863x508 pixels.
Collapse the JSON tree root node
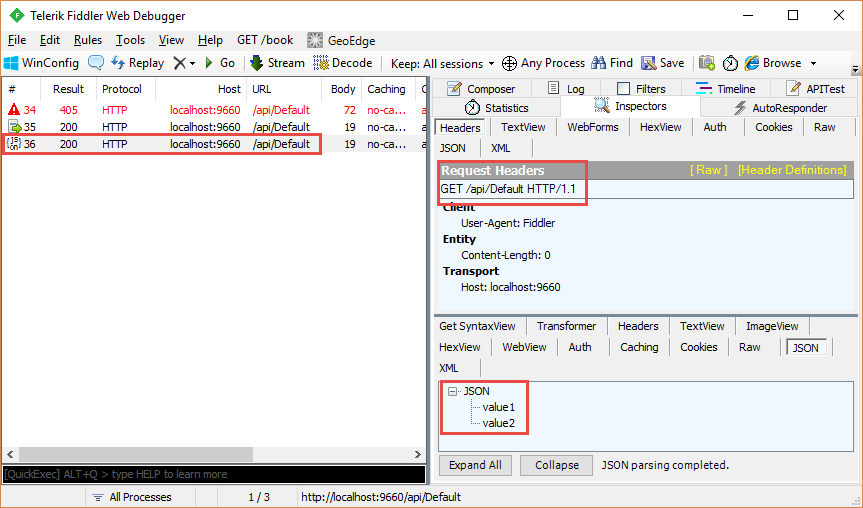(452, 391)
